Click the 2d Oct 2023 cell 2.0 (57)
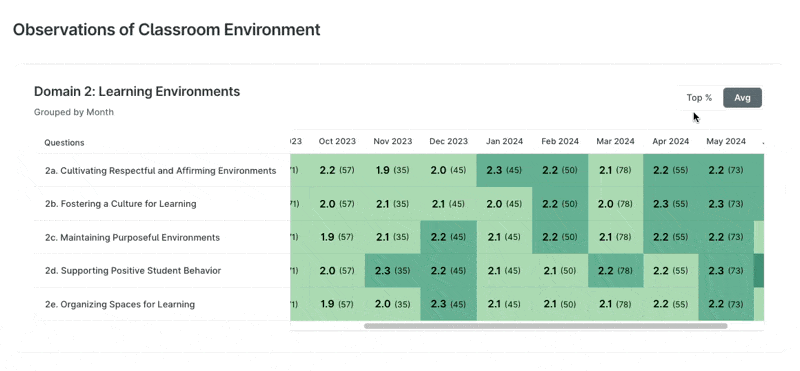The width and height of the screenshot is (800, 371). click(x=337, y=270)
